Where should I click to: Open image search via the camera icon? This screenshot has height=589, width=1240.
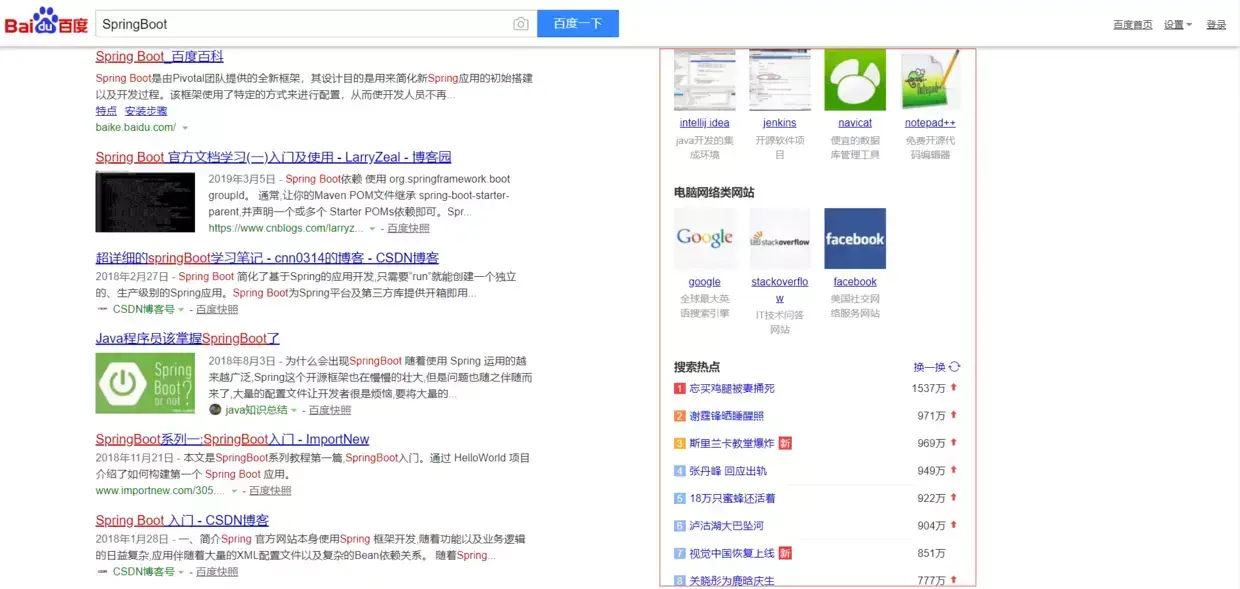coord(520,24)
